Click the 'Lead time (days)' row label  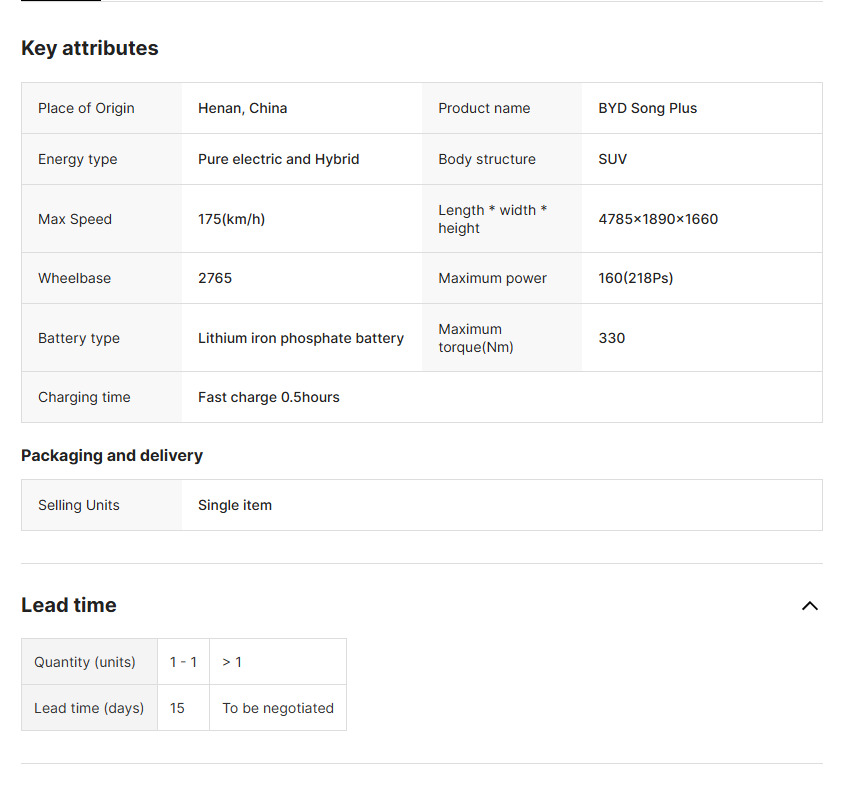point(89,708)
